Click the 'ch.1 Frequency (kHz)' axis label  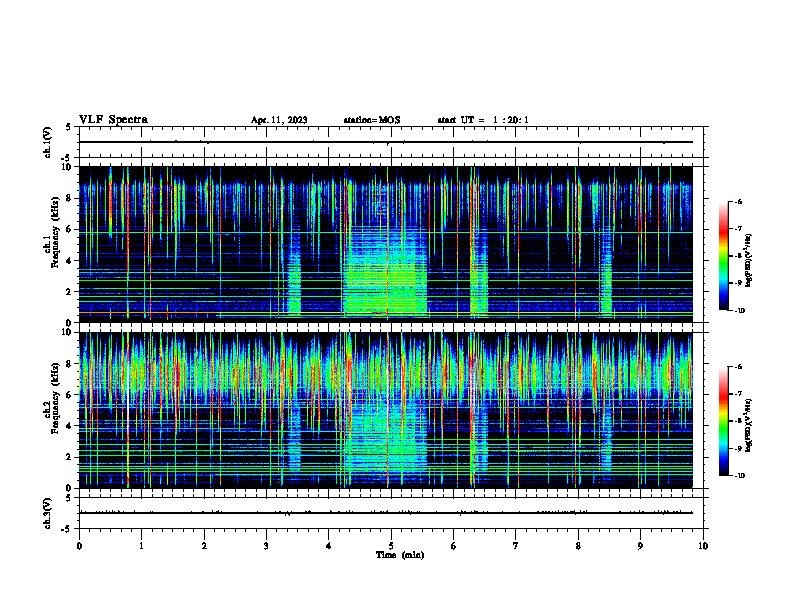coord(51,232)
